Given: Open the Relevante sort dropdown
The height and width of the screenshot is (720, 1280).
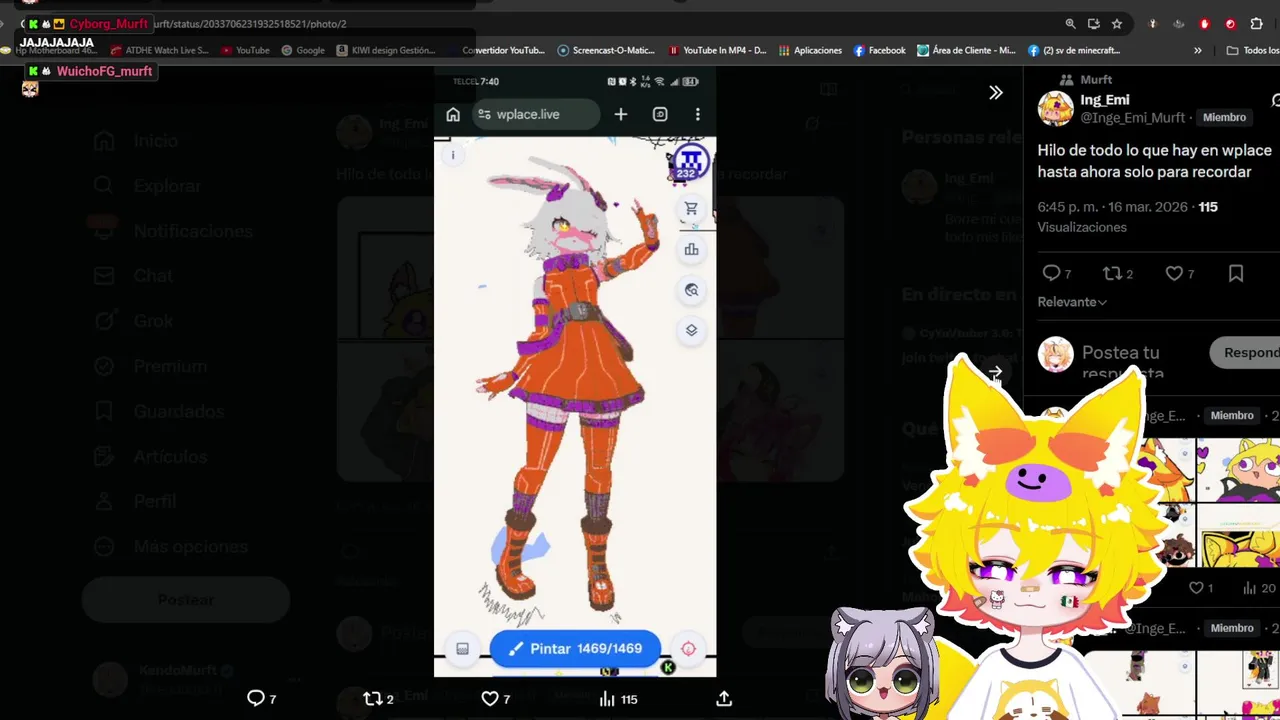Looking at the screenshot, I should (x=1072, y=302).
